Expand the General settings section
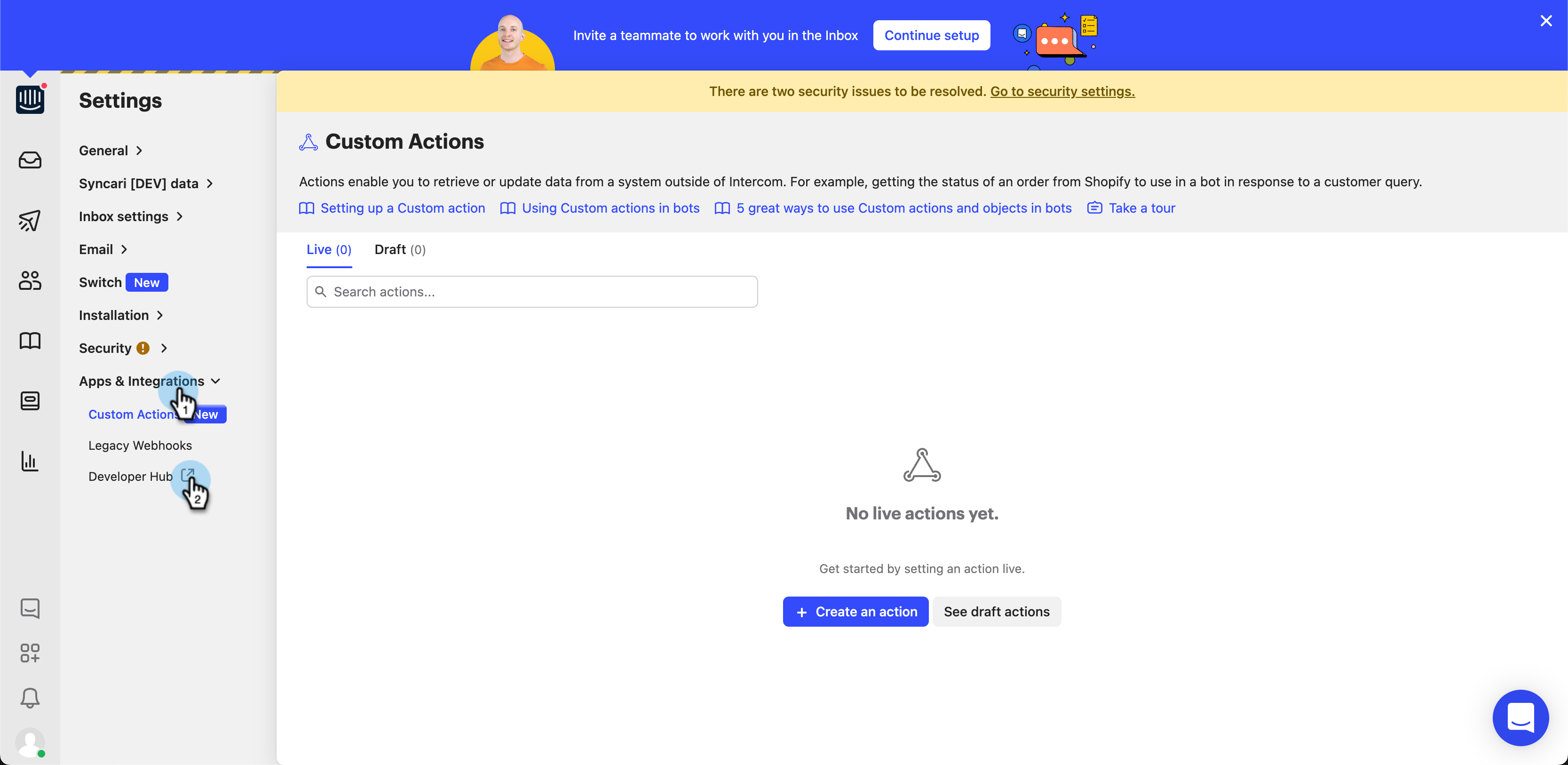The height and width of the screenshot is (765, 1568). (110, 151)
